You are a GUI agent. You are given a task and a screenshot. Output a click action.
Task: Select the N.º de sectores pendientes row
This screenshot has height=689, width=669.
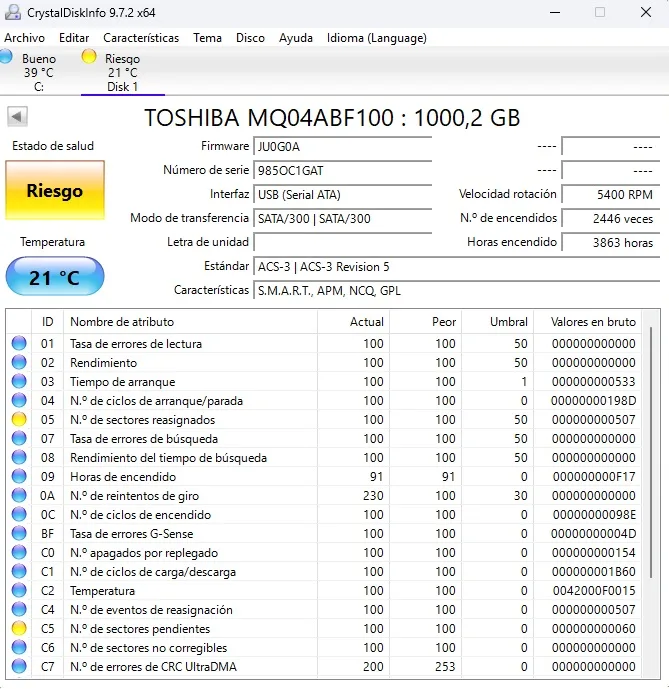(324, 628)
